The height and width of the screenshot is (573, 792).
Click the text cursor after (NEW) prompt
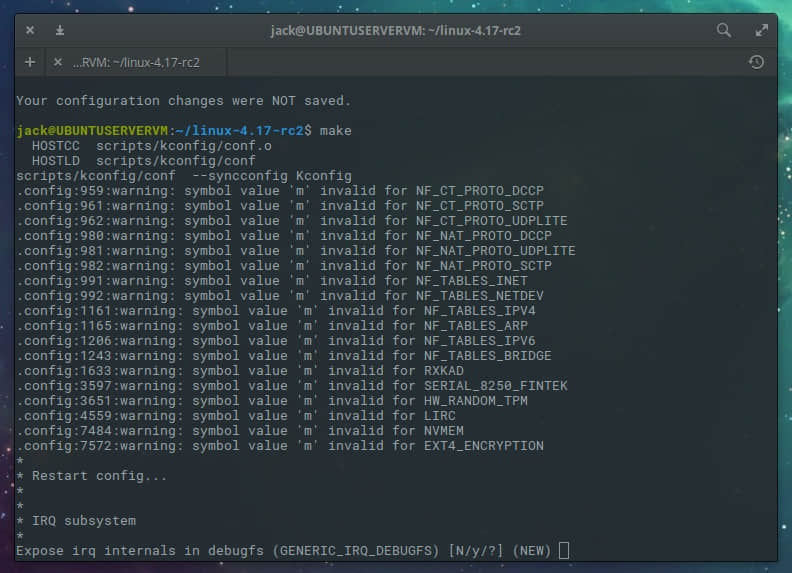564,550
